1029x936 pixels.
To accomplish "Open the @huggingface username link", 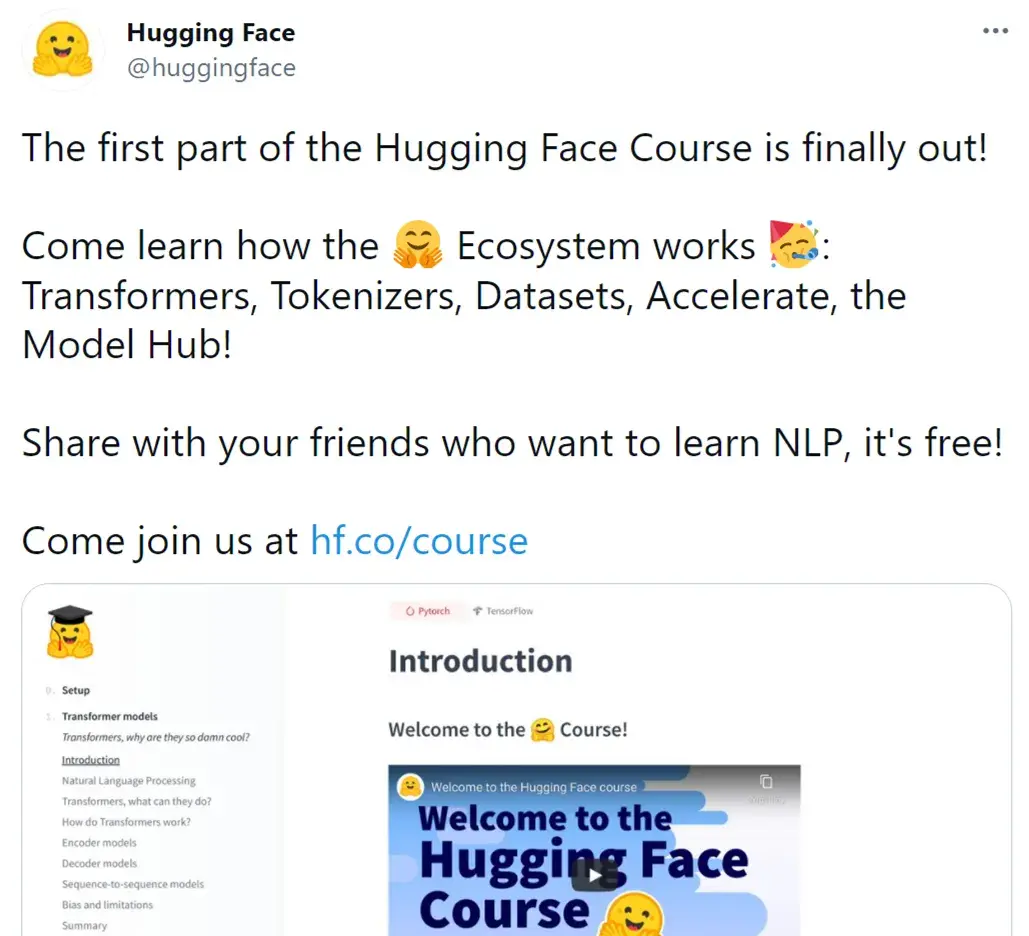I will 211,68.
